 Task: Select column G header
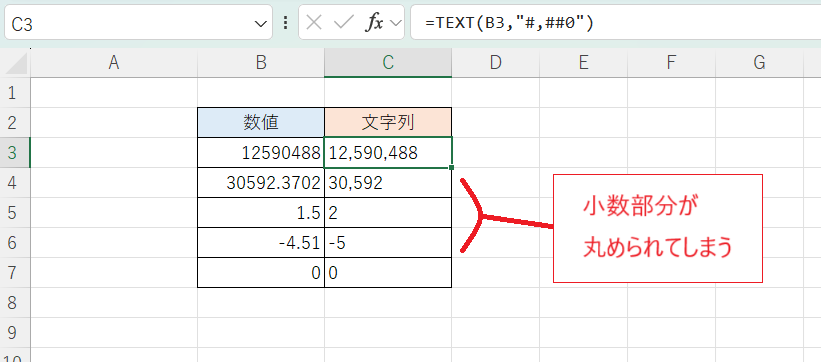759,63
